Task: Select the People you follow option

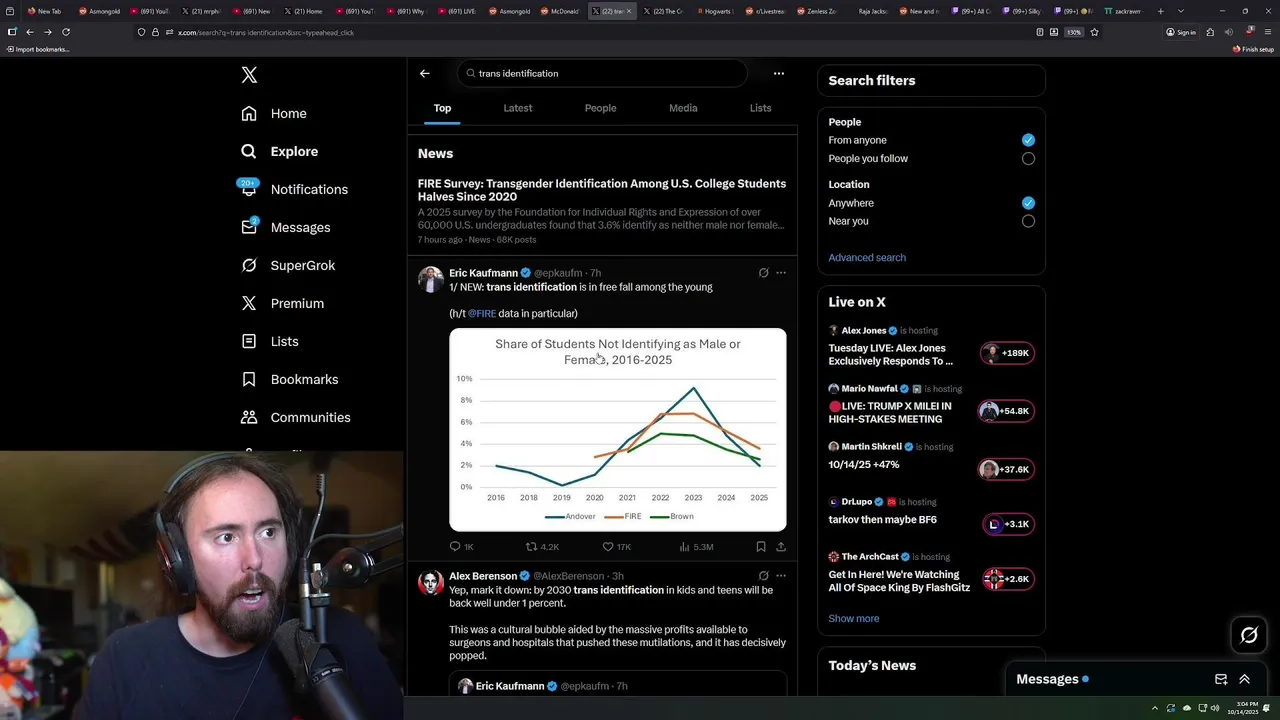Action: point(1028,159)
